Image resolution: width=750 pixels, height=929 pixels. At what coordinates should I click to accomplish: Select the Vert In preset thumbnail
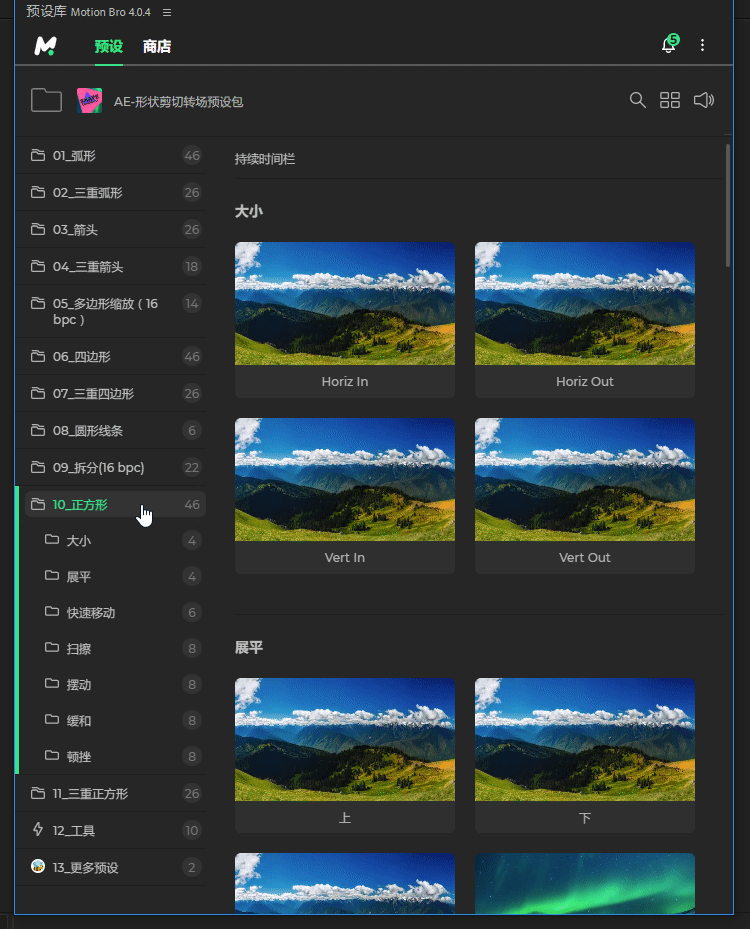345,479
